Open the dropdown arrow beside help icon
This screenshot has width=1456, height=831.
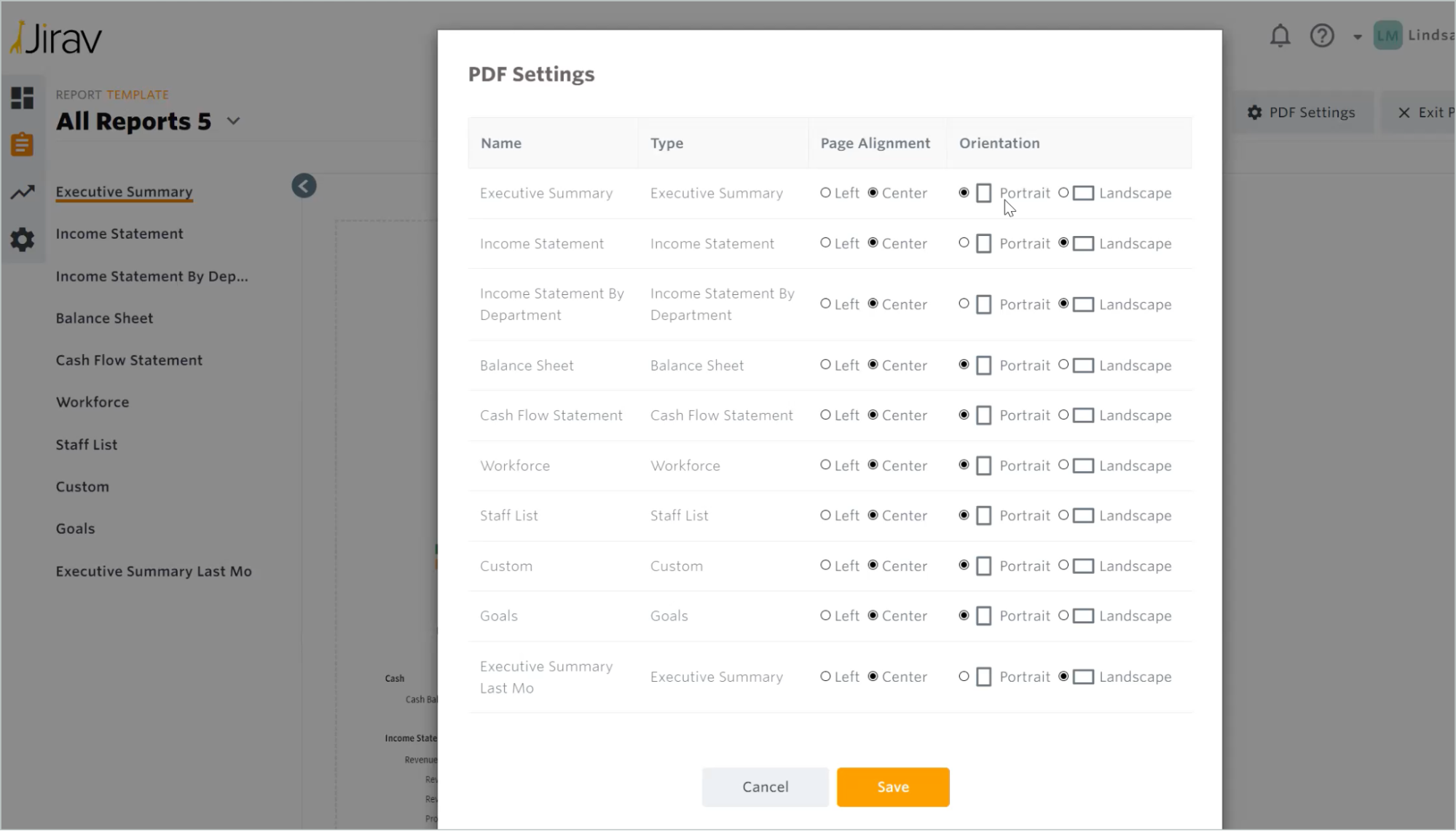(x=1357, y=36)
